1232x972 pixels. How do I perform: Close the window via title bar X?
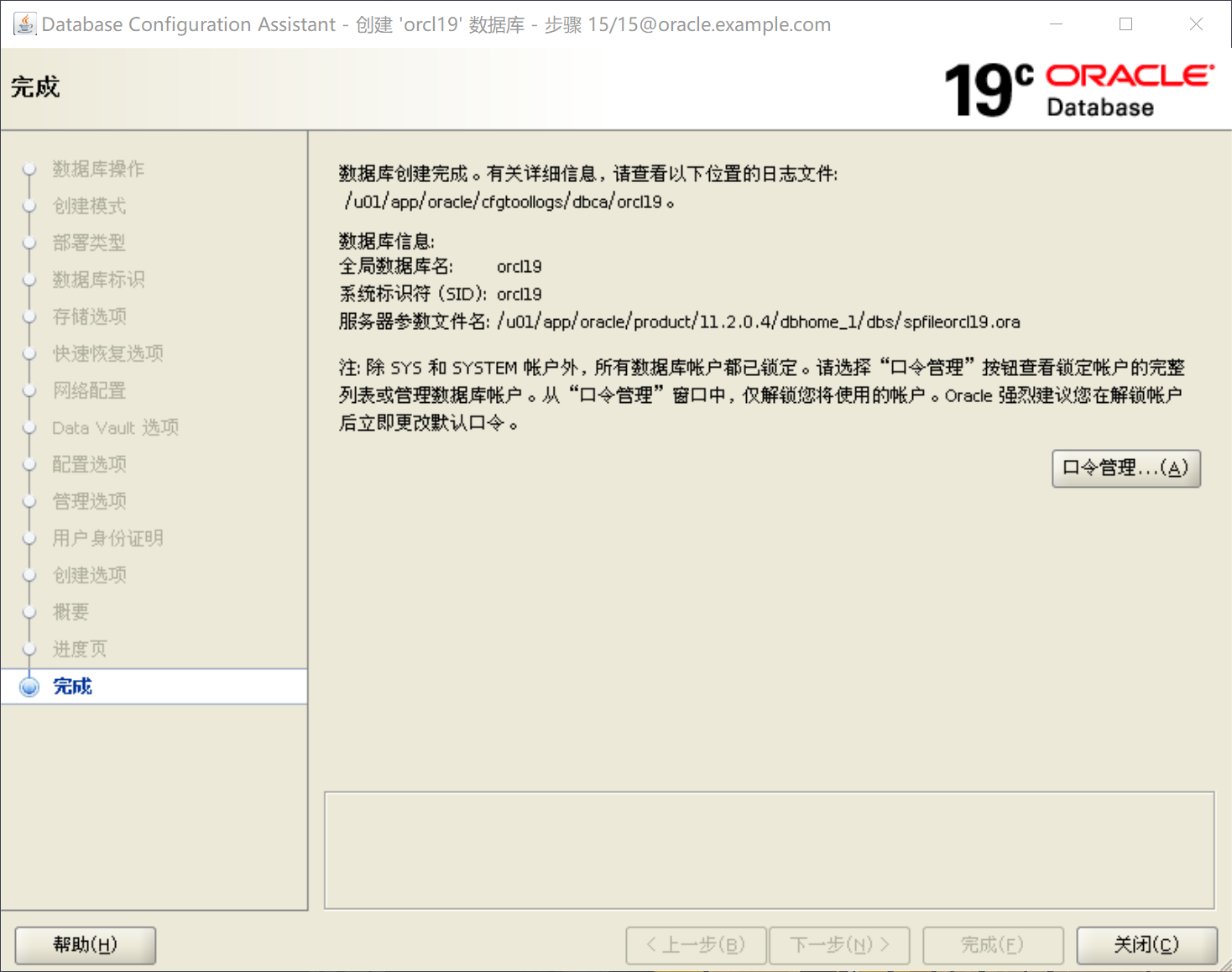click(x=1197, y=24)
